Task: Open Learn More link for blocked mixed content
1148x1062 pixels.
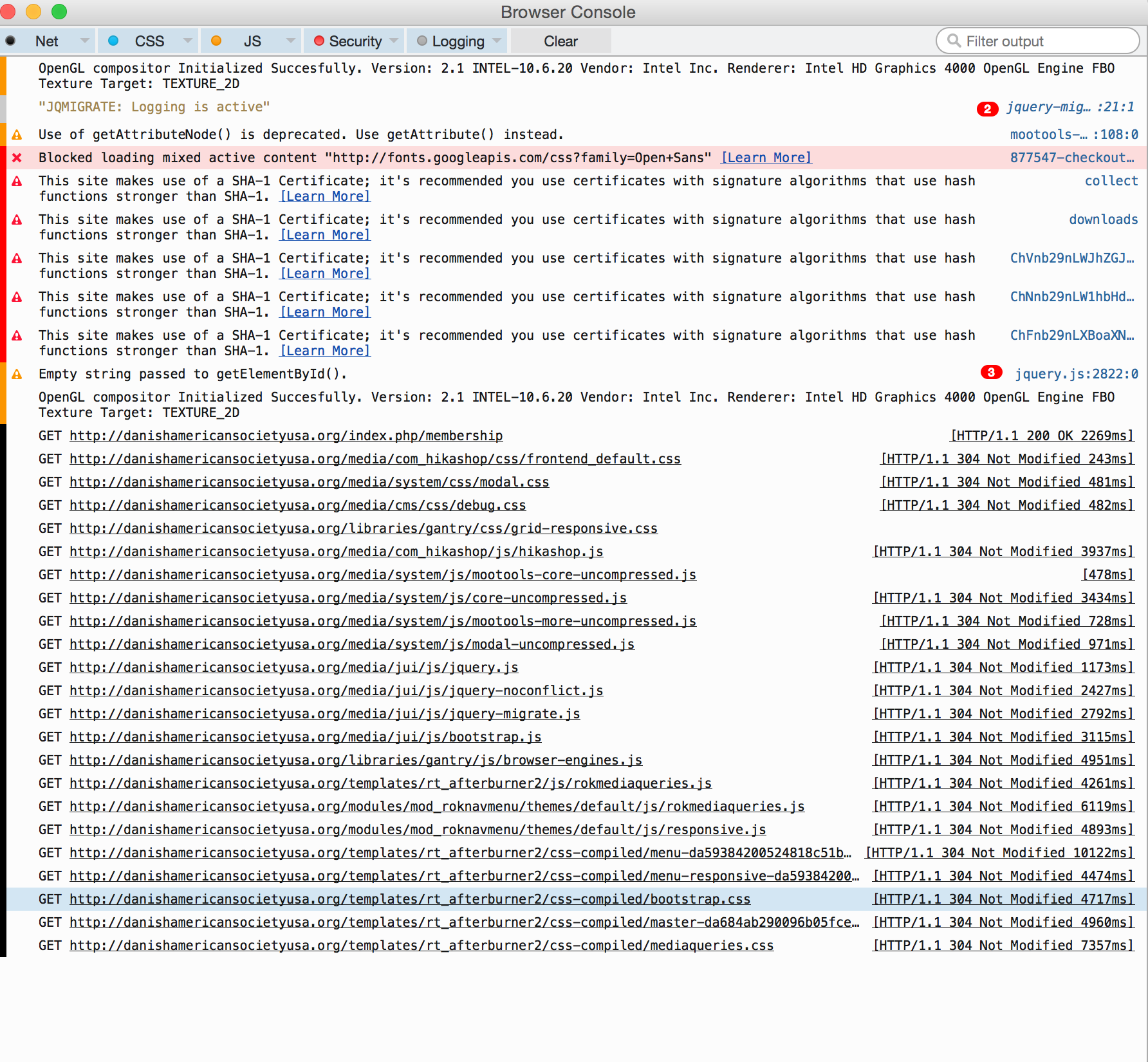Action: (766, 158)
